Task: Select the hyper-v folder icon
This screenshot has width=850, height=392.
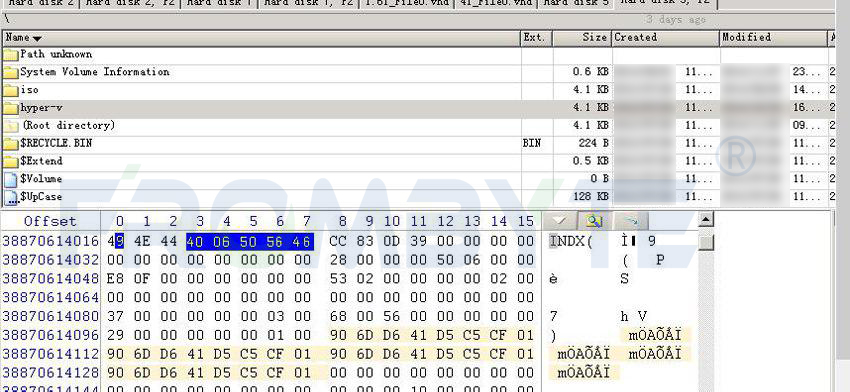Action: pyautogui.click(x=10, y=108)
